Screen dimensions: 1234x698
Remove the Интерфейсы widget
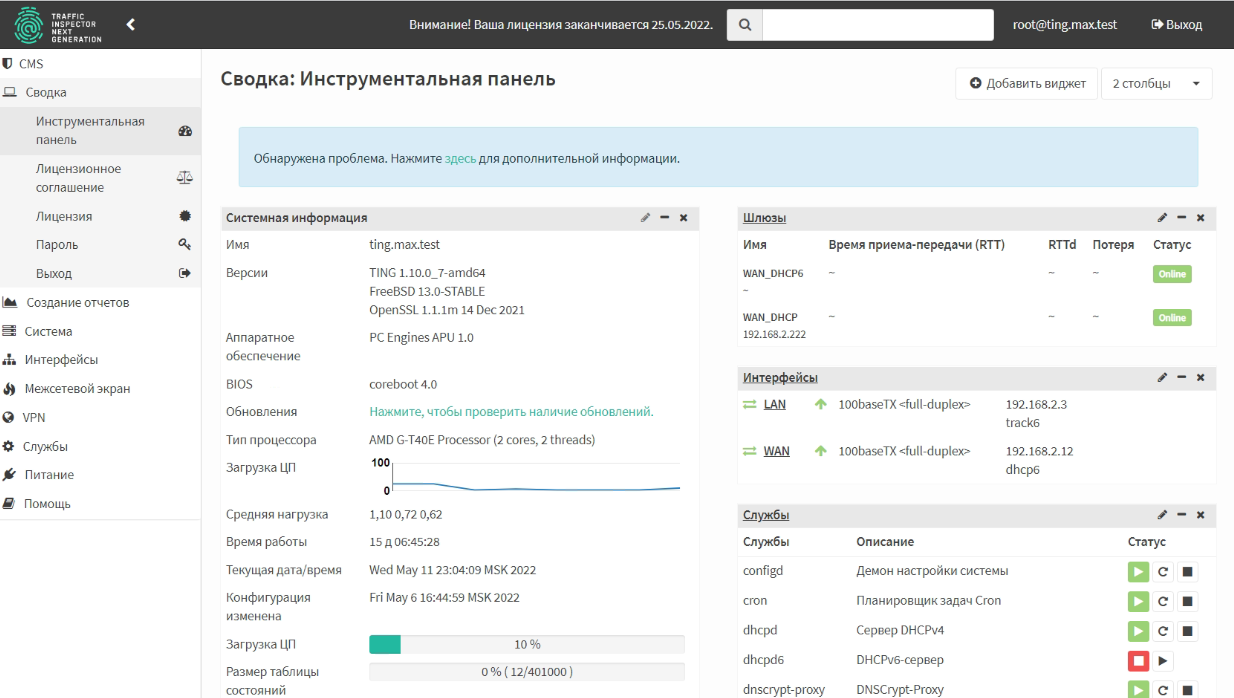coord(1200,377)
